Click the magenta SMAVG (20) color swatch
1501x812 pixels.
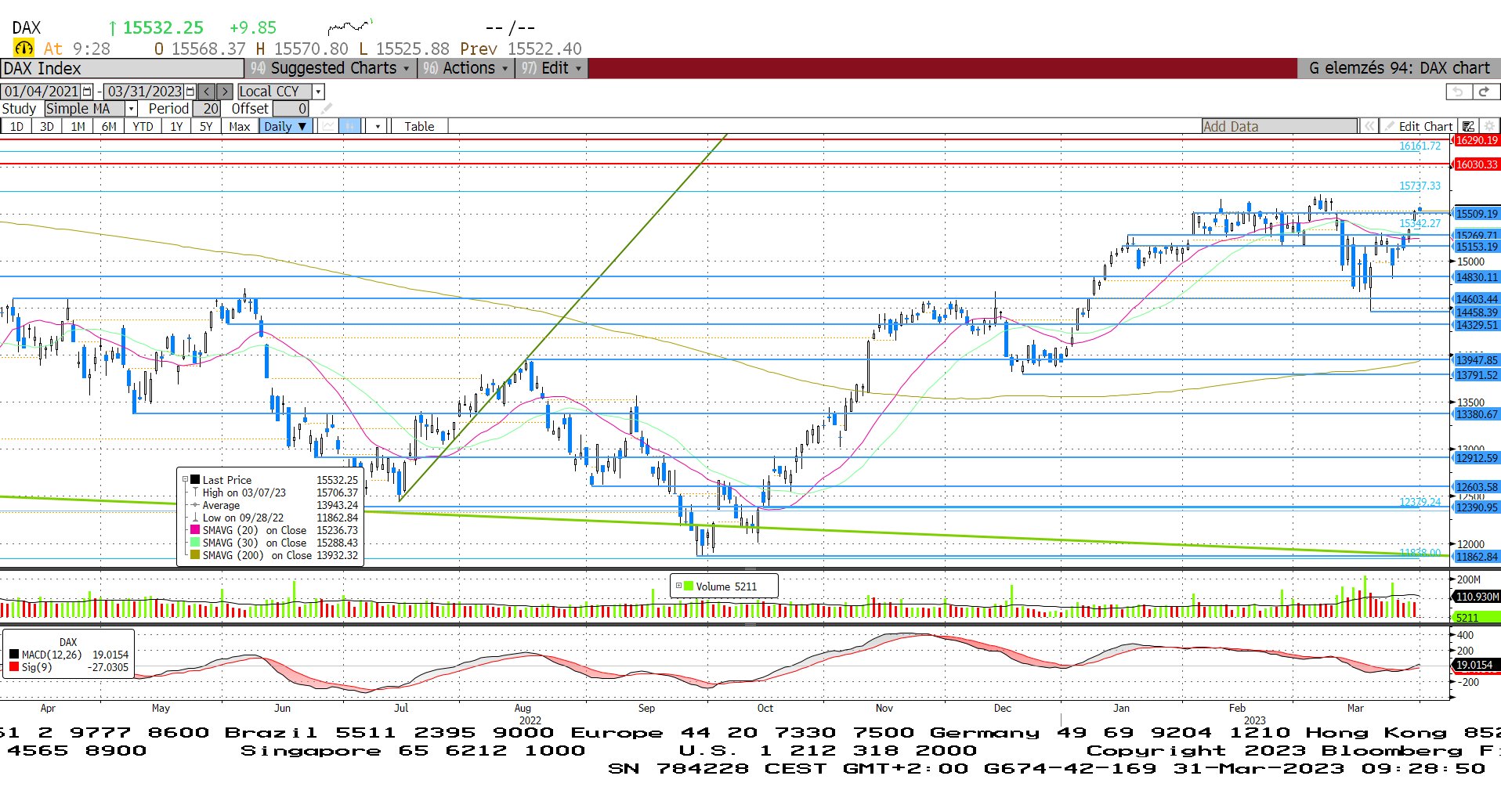[x=195, y=530]
